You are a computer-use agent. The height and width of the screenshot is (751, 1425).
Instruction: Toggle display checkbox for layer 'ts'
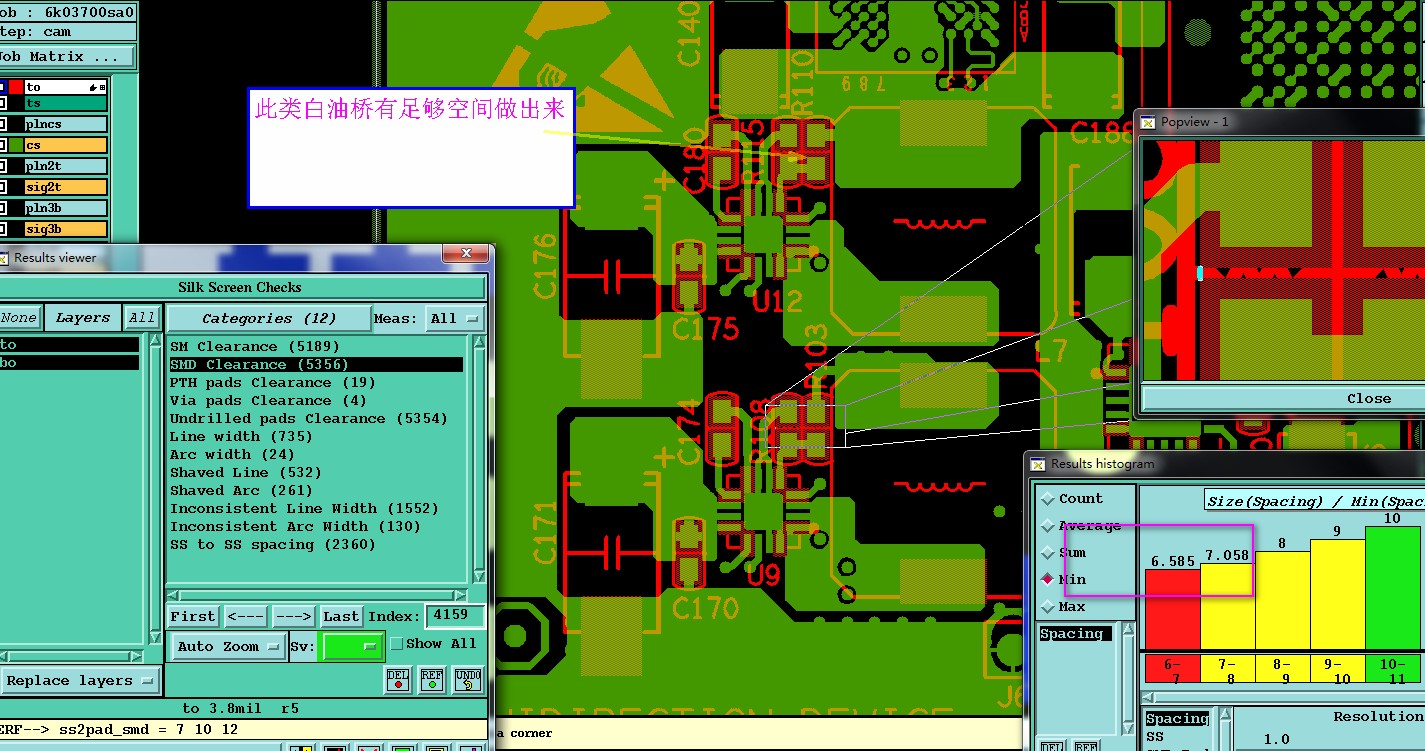pyautogui.click(x=3, y=103)
